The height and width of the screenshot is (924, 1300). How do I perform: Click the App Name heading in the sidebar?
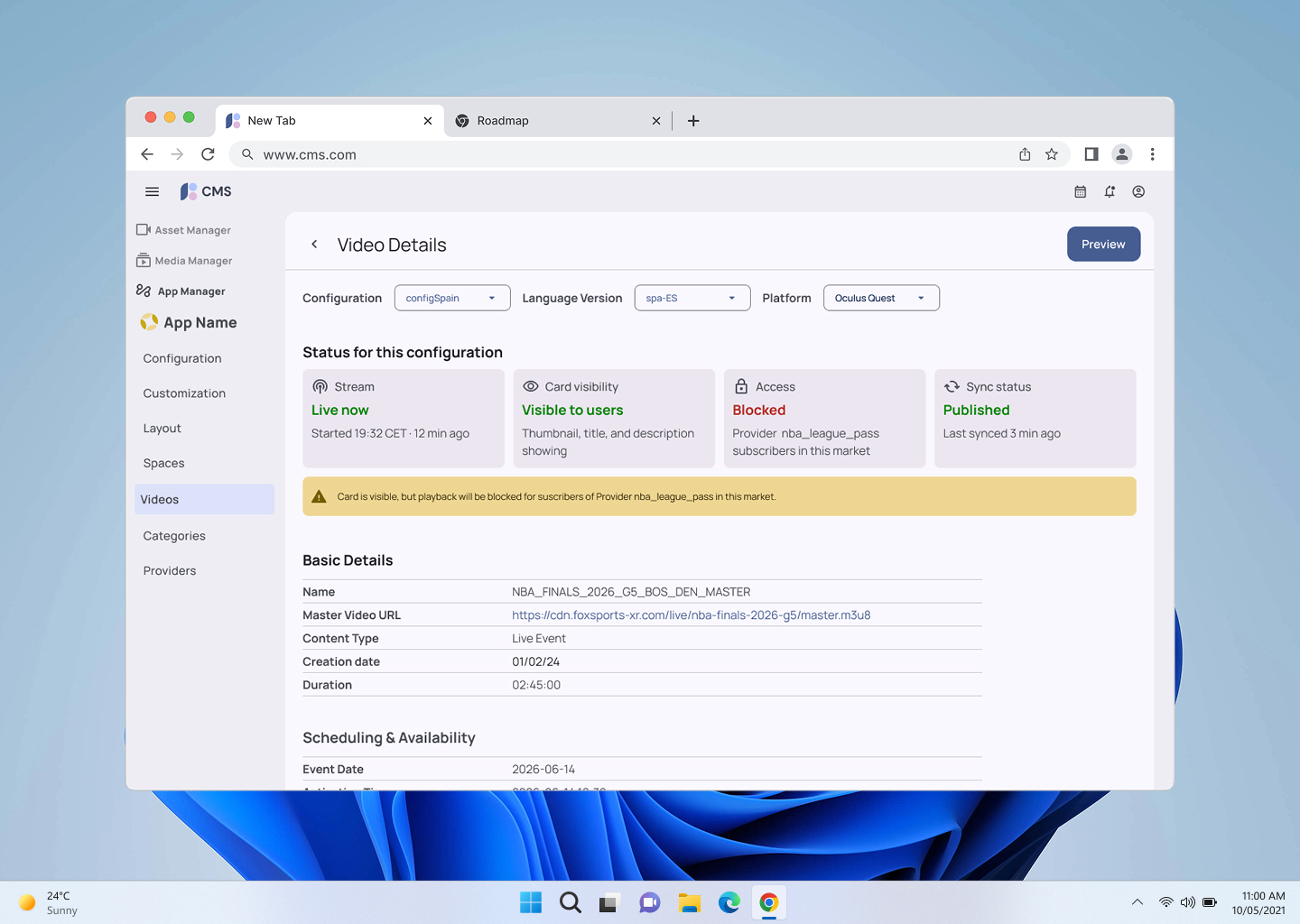[x=200, y=322]
